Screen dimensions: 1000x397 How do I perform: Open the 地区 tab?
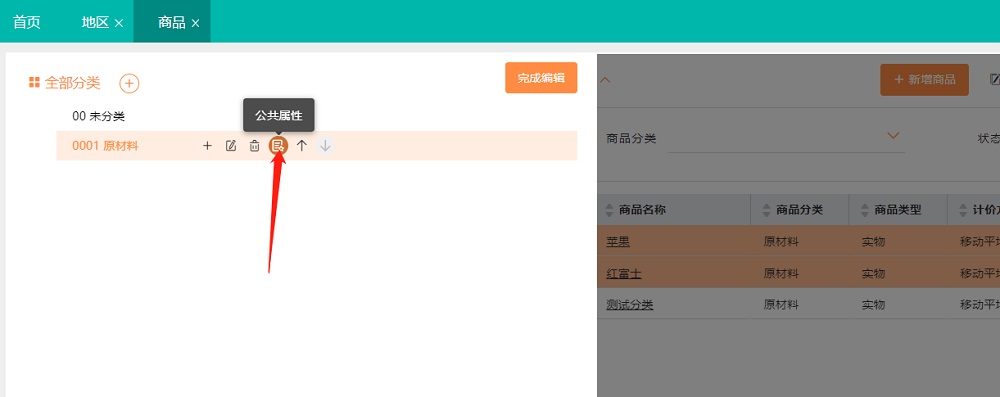point(96,22)
